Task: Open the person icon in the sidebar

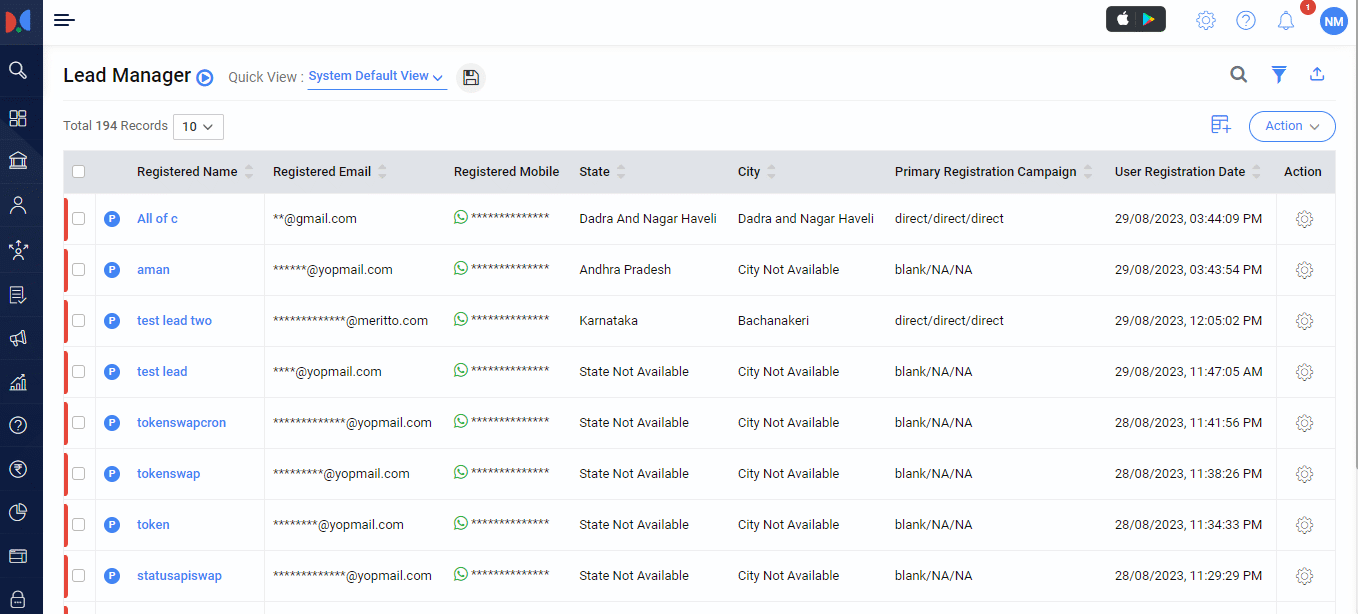Action: click(x=18, y=206)
